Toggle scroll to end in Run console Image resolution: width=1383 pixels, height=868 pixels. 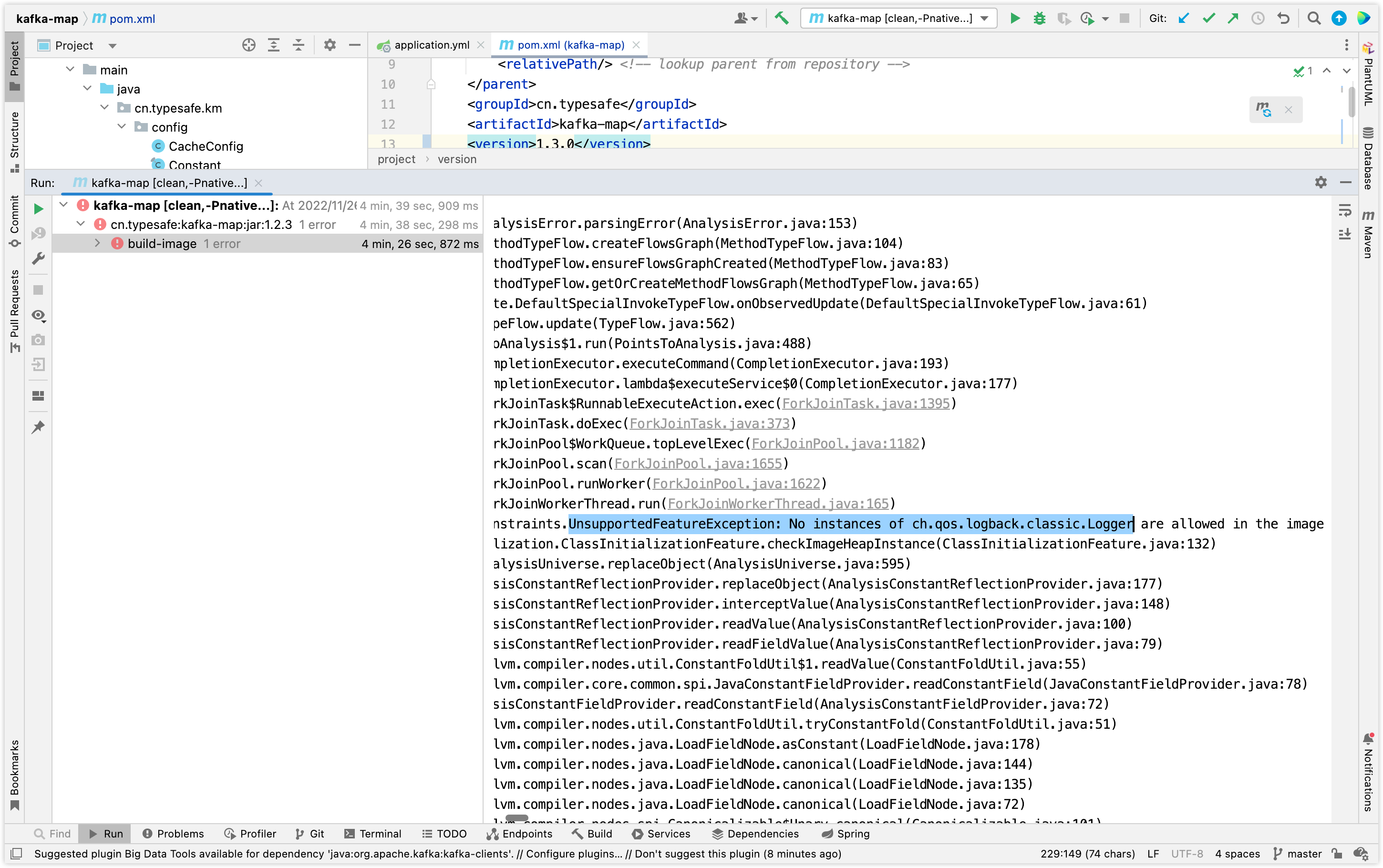[x=1344, y=234]
